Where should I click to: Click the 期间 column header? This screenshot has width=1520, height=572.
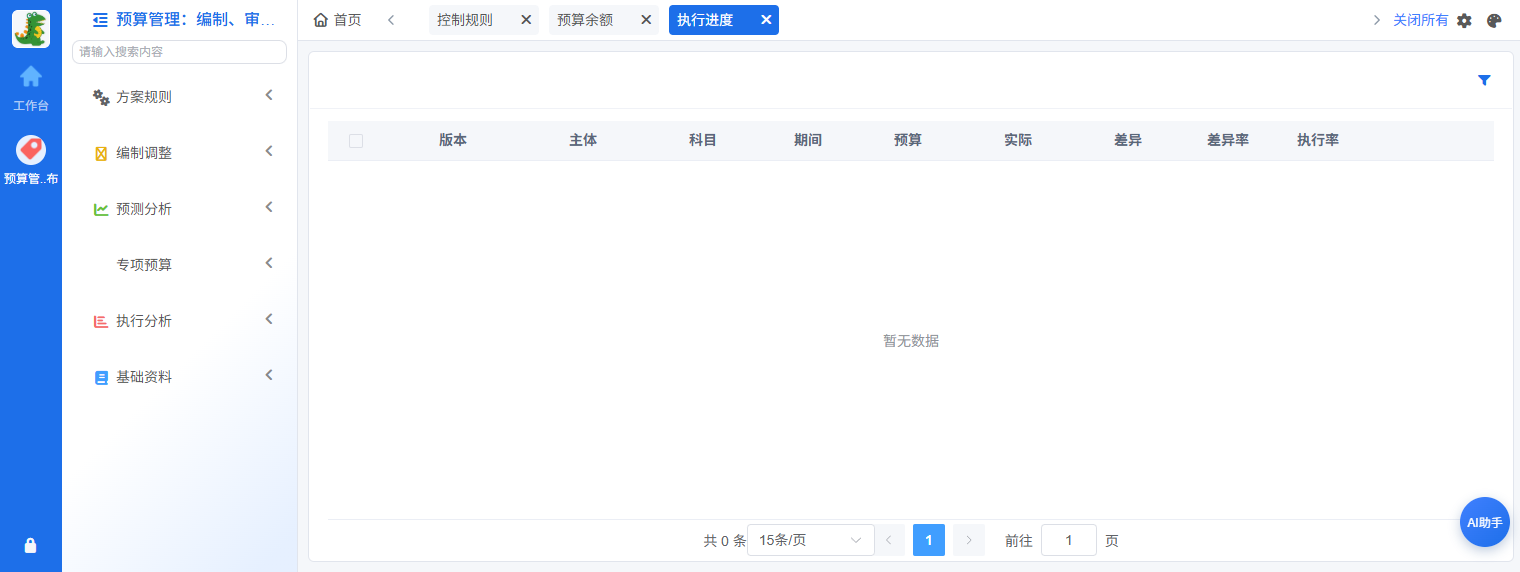[808, 141]
